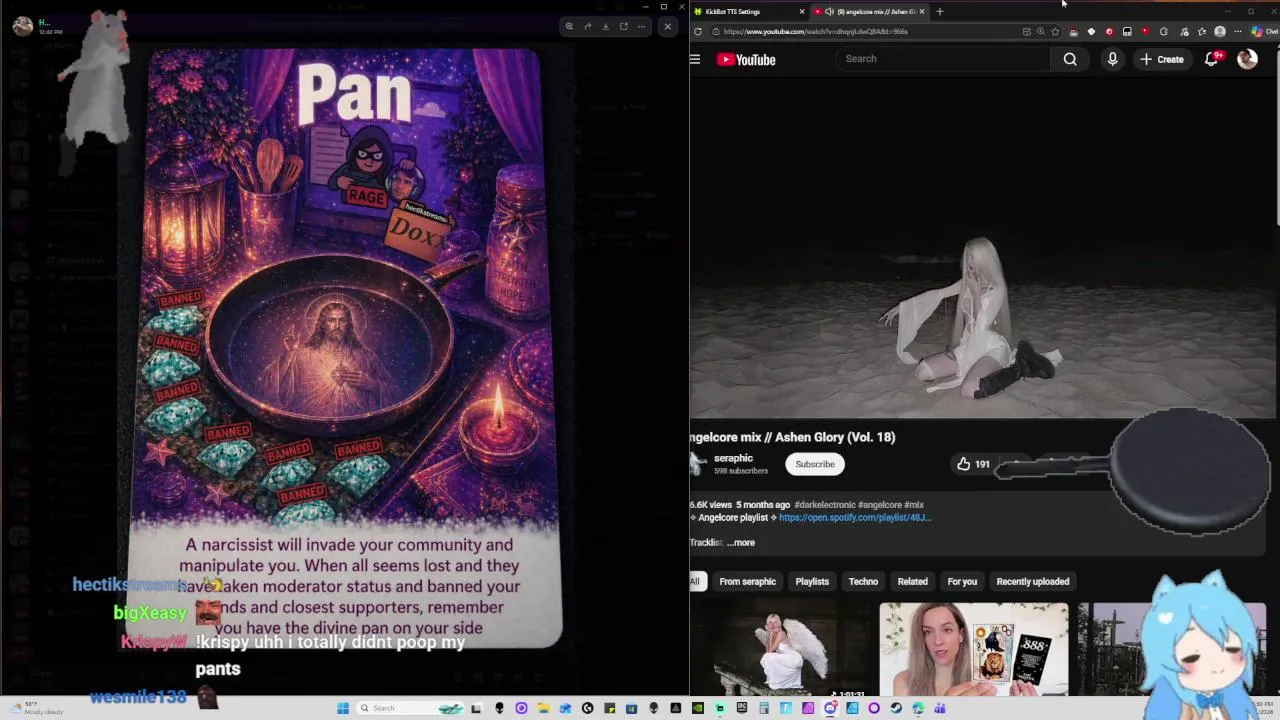Select the angelcore mix YouTube tab
1280x720 pixels.
click(868, 11)
